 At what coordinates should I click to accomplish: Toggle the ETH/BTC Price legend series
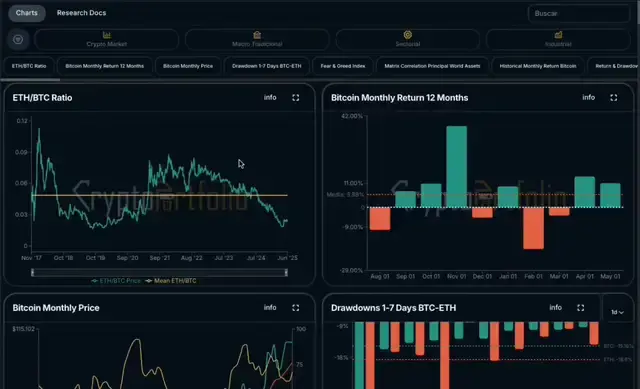pyautogui.click(x=116, y=281)
